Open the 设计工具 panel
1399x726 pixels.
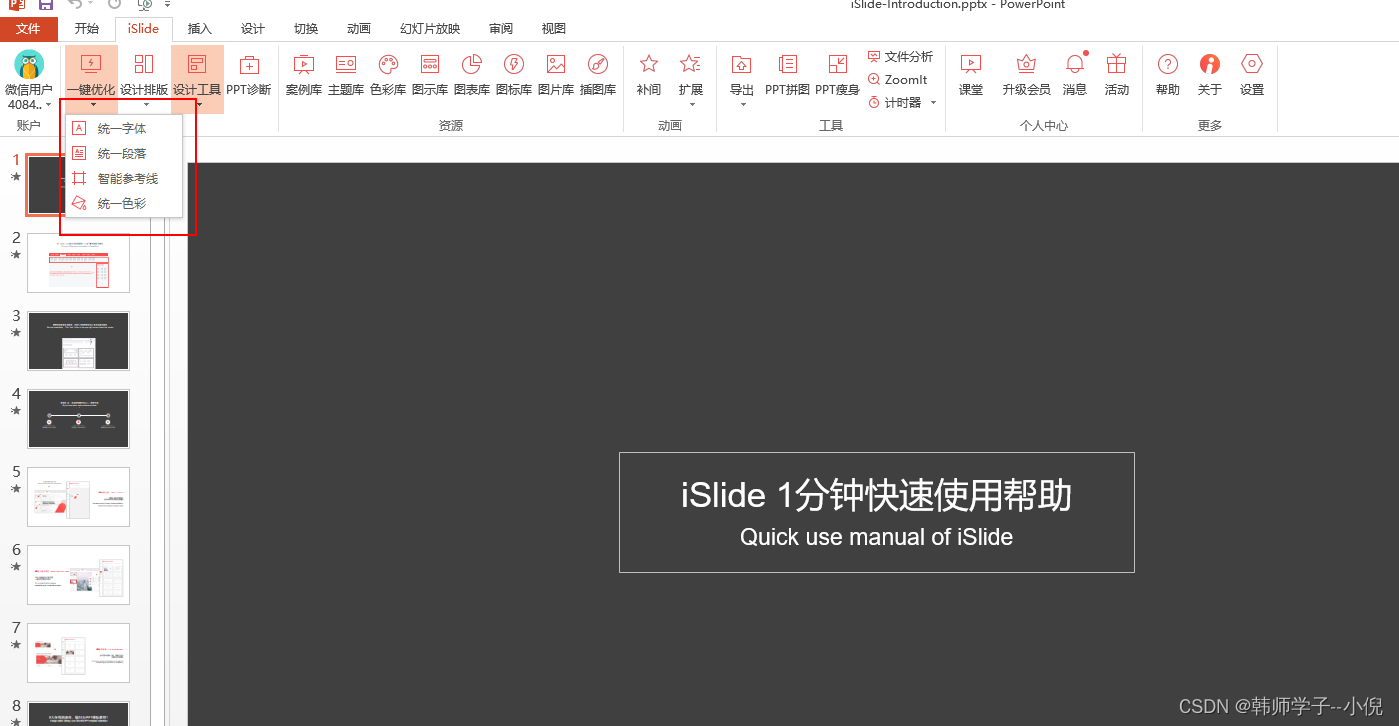pos(197,75)
